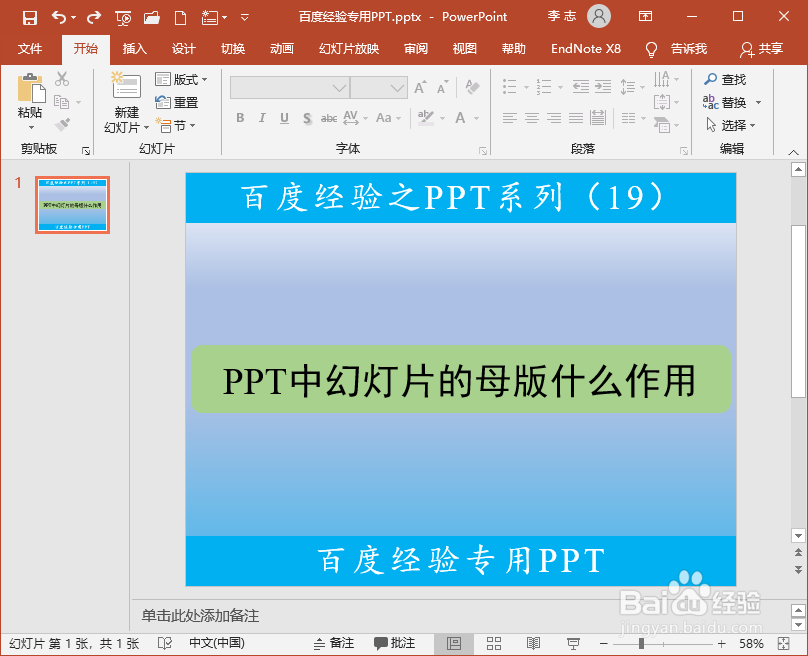Toggle italic formatting
Viewport: 808px width, 656px height.
click(x=262, y=118)
